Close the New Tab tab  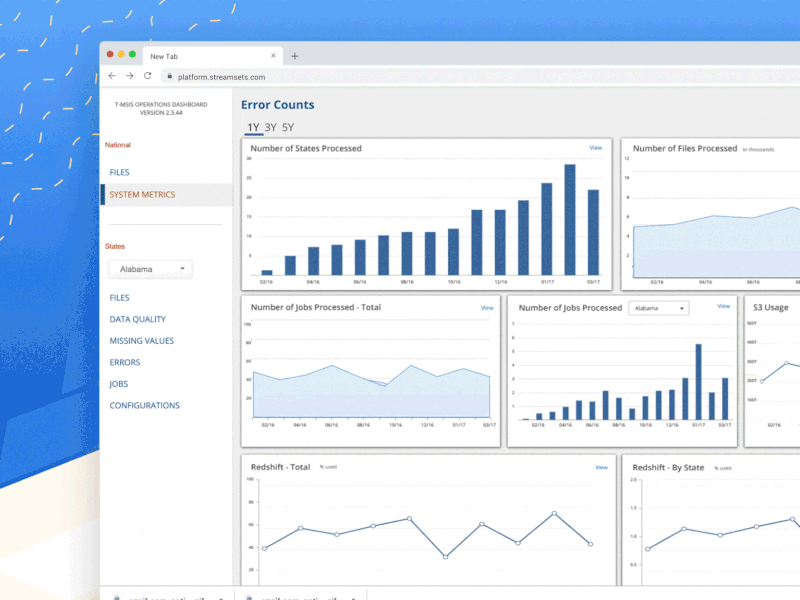point(273,56)
